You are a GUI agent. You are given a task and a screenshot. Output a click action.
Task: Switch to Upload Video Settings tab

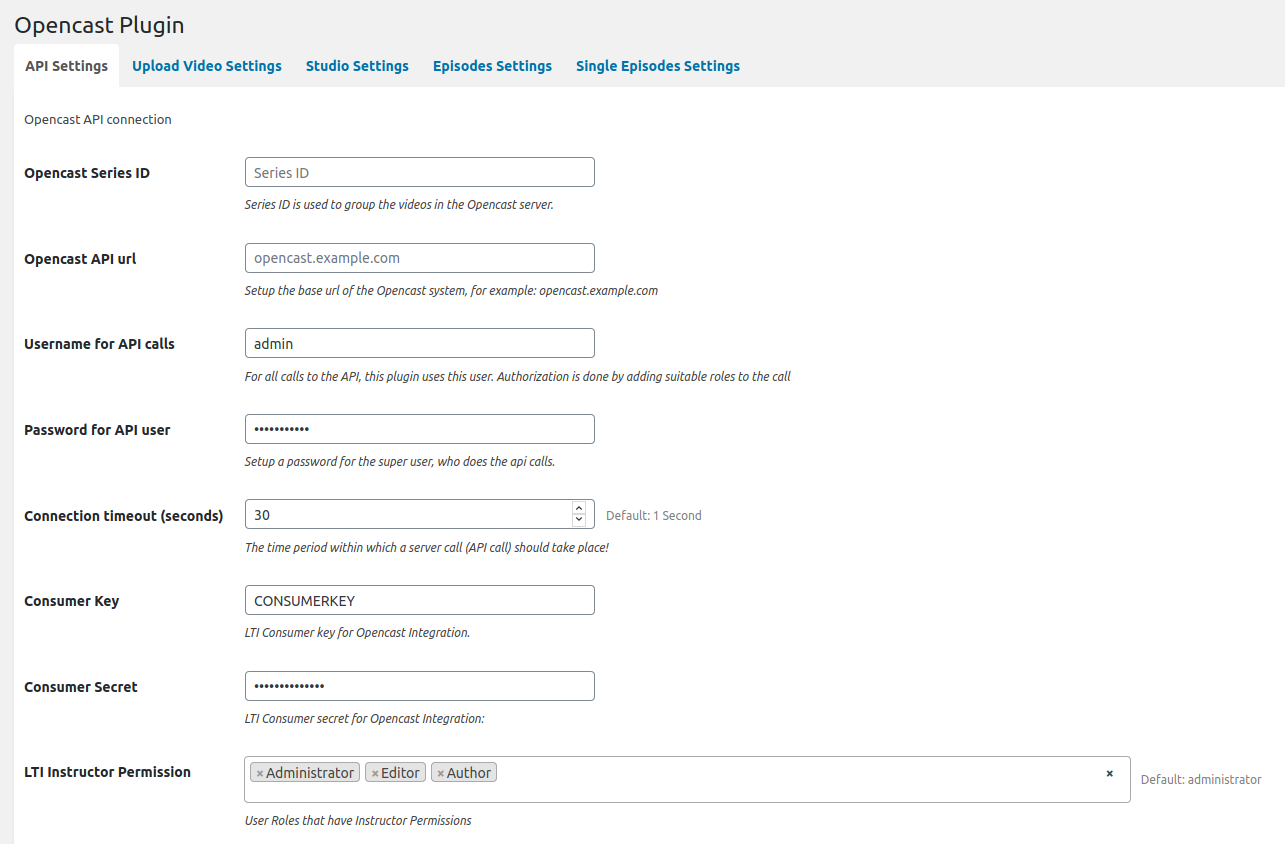(x=207, y=66)
